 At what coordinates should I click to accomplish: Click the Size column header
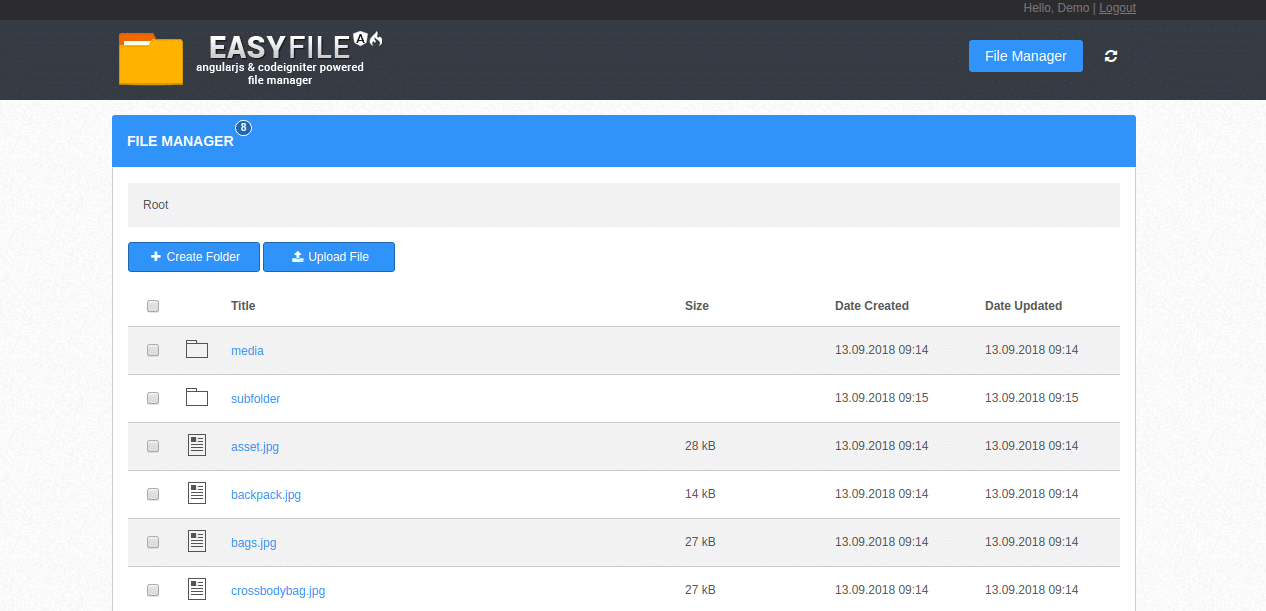click(697, 306)
